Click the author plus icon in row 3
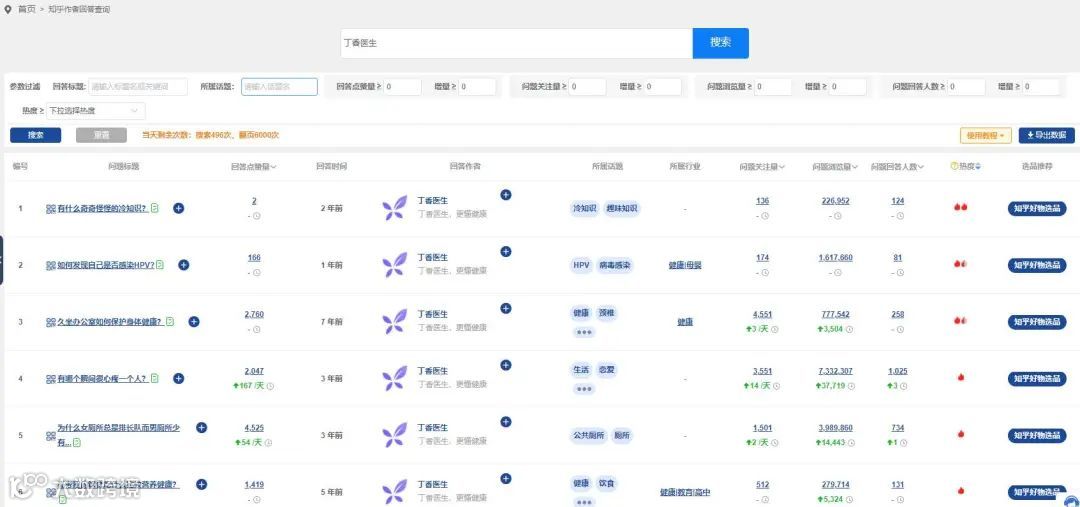The width and height of the screenshot is (1080, 507). 506,309
